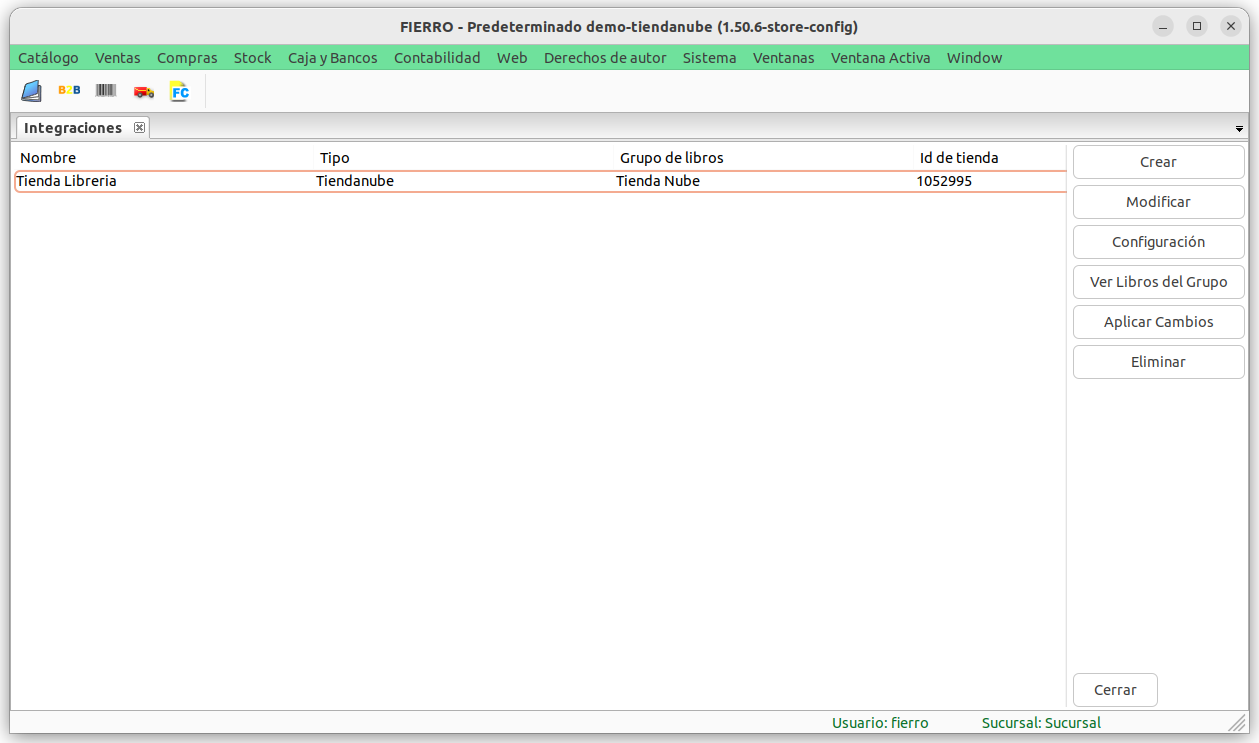Open the yellow FC document icon
Viewport: 1259px width, 743px height.
click(x=180, y=92)
